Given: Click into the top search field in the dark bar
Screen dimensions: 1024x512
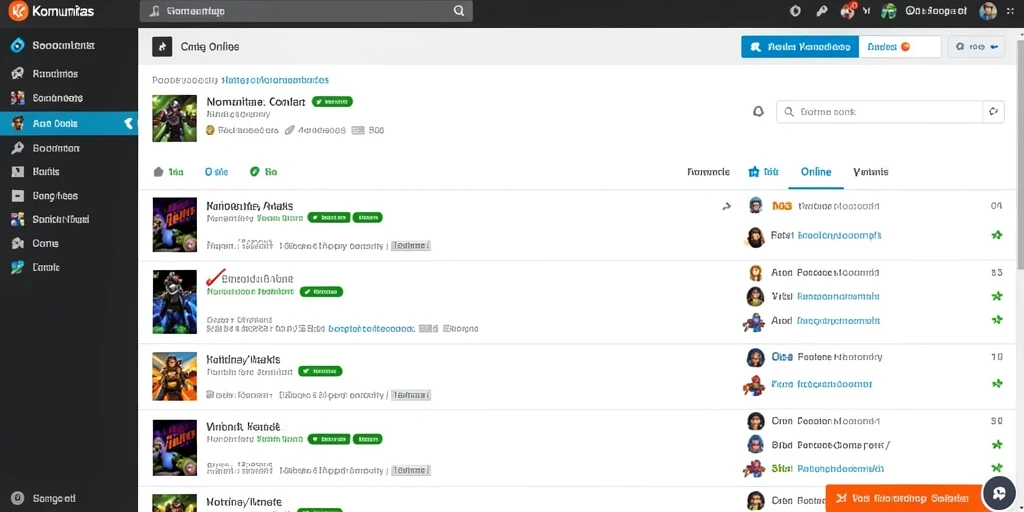Looking at the screenshot, I should point(306,11).
